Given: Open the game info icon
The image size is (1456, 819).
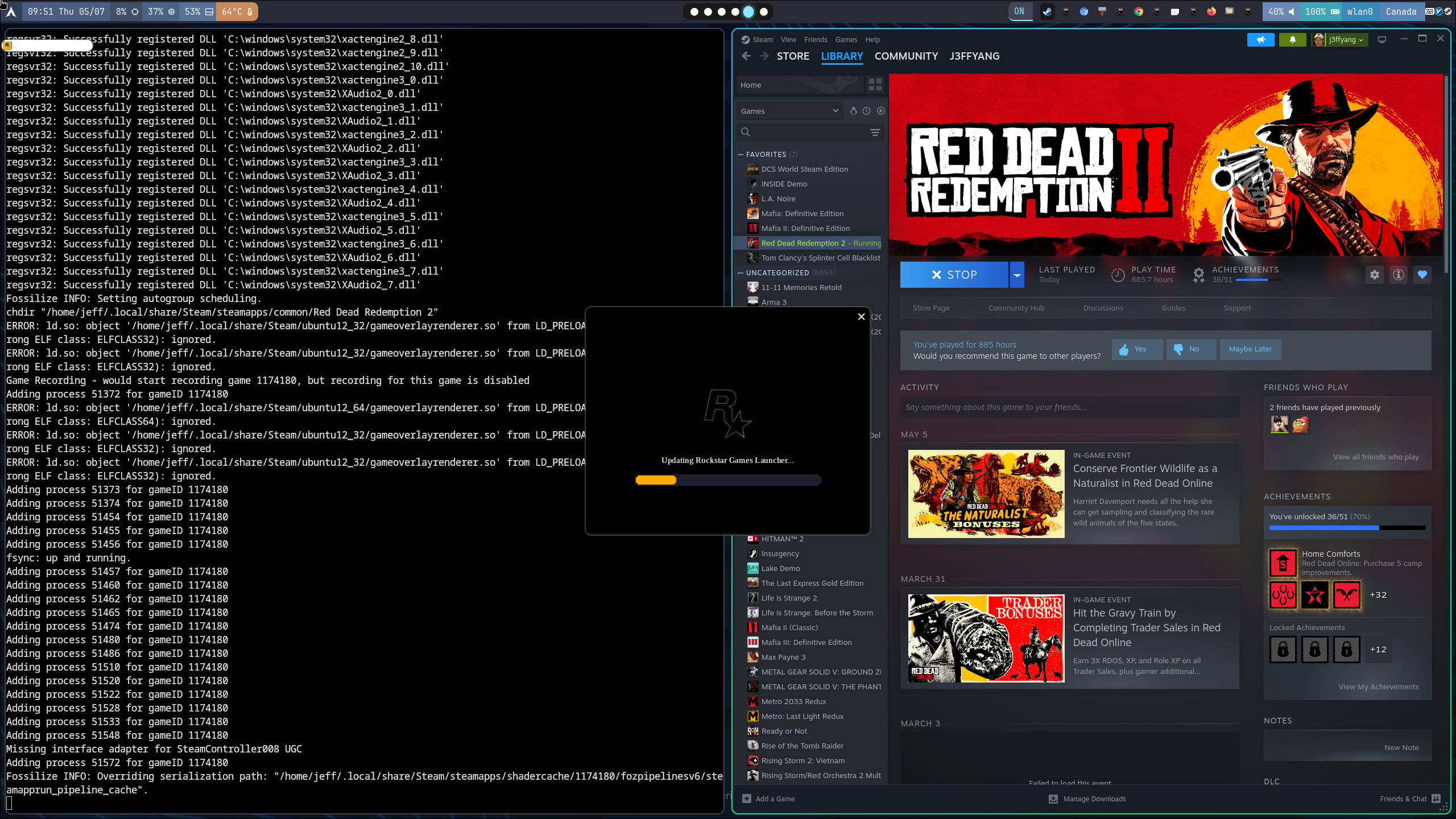Looking at the screenshot, I should tap(1399, 275).
